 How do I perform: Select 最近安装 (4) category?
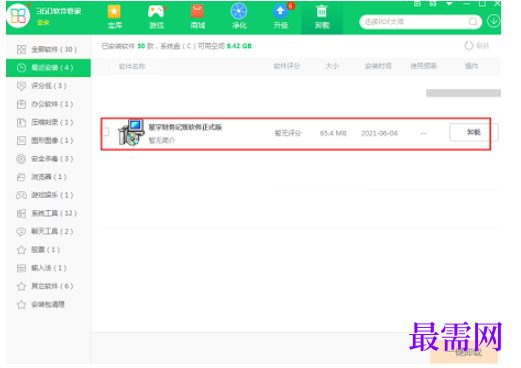coord(48,68)
